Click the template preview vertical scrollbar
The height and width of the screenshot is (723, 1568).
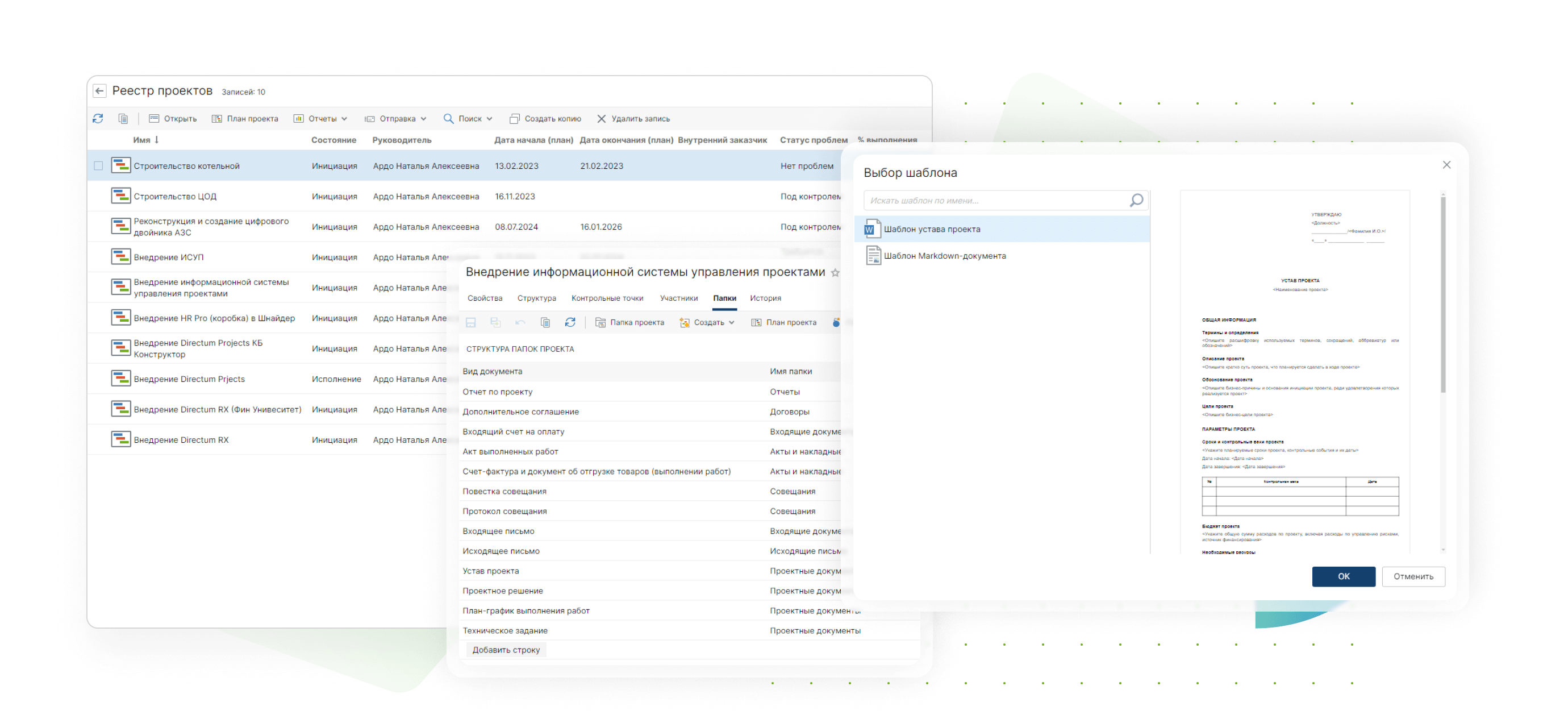coord(1442,295)
